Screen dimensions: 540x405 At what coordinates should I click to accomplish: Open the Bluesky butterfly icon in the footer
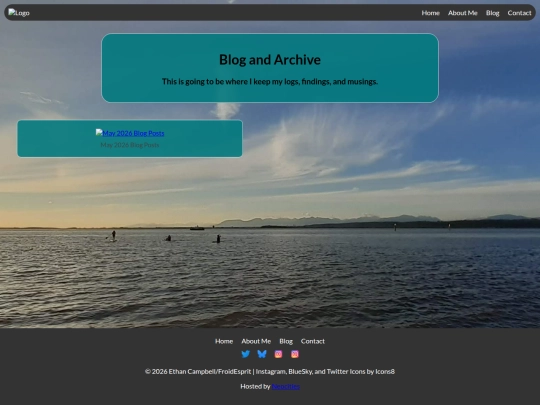pyautogui.click(x=262, y=354)
